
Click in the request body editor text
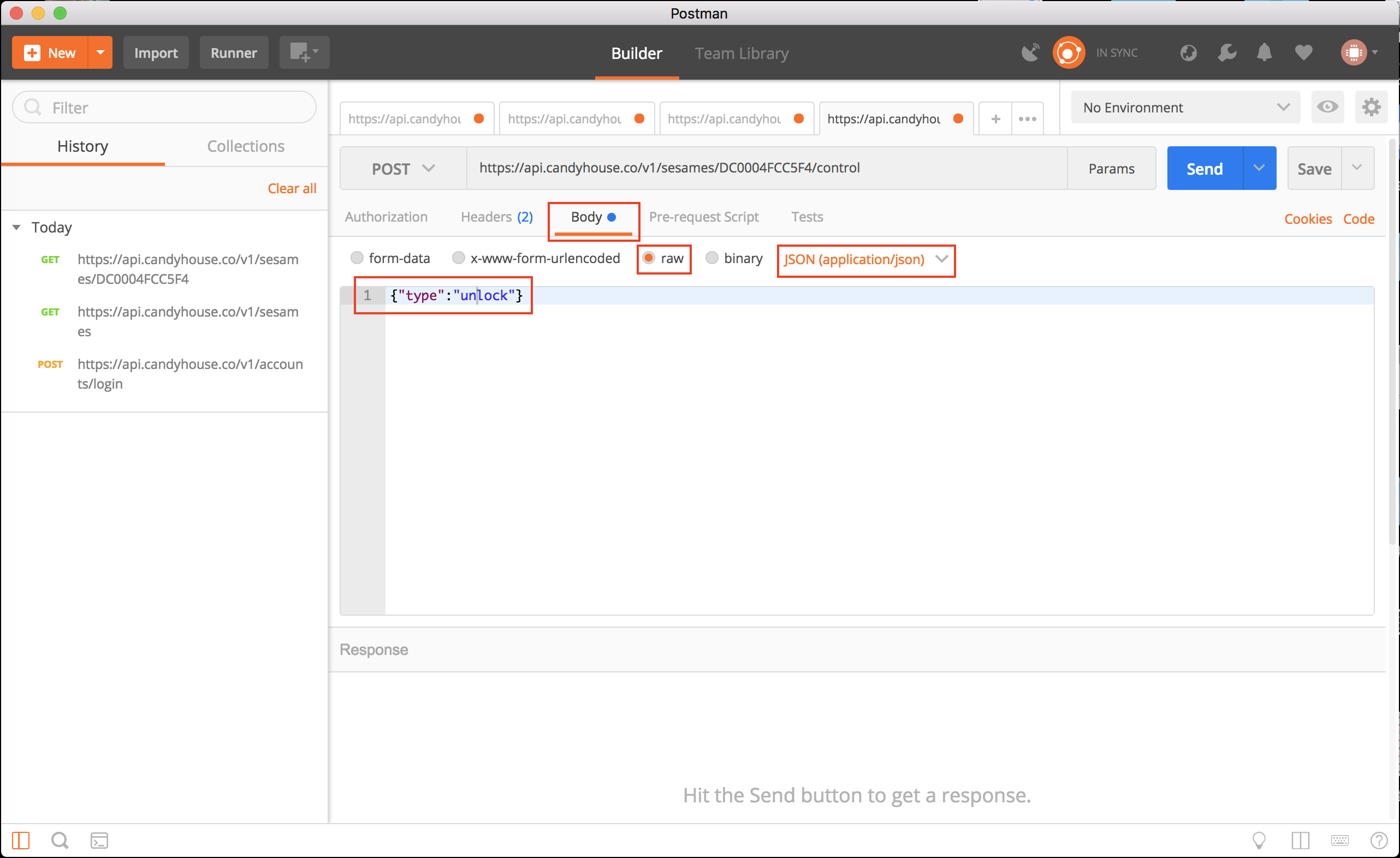coord(456,295)
